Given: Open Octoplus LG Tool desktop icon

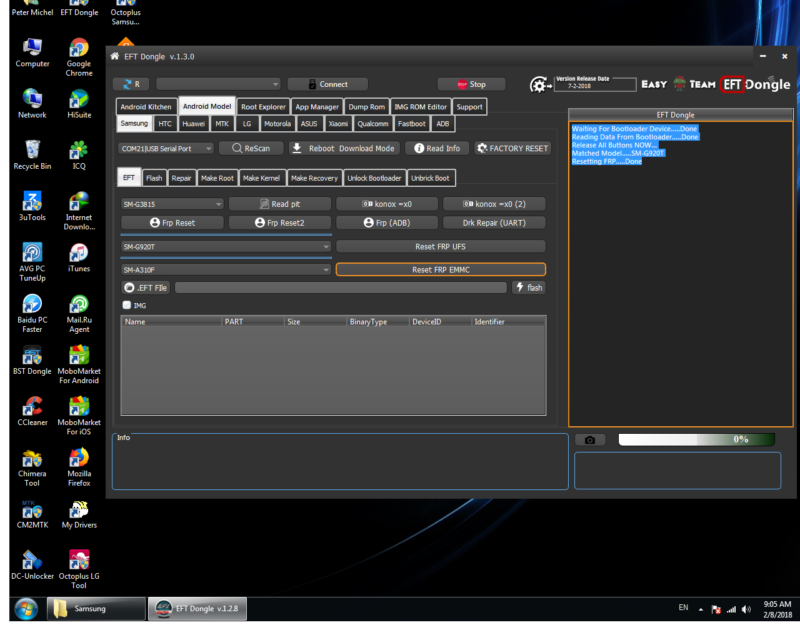Looking at the screenshot, I should click(x=79, y=570).
